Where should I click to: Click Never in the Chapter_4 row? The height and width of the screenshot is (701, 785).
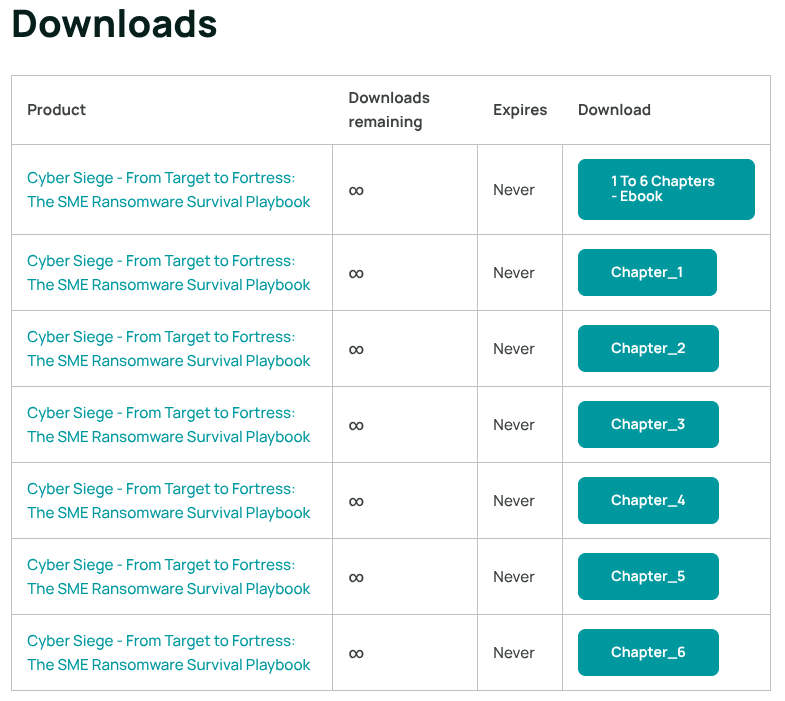point(514,501)
